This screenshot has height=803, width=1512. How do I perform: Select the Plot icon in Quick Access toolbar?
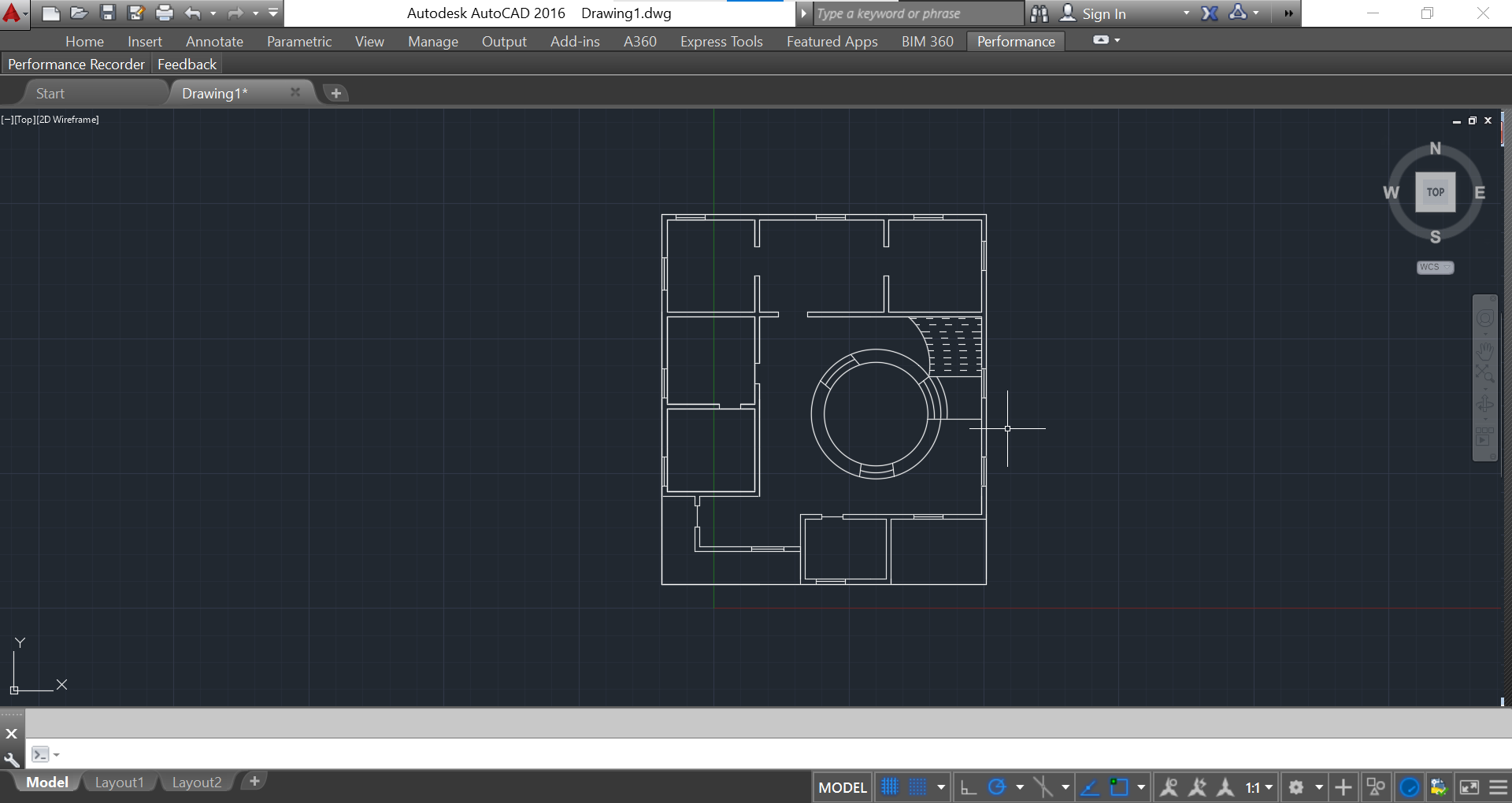pyautogui.click(x=165, y=13)
